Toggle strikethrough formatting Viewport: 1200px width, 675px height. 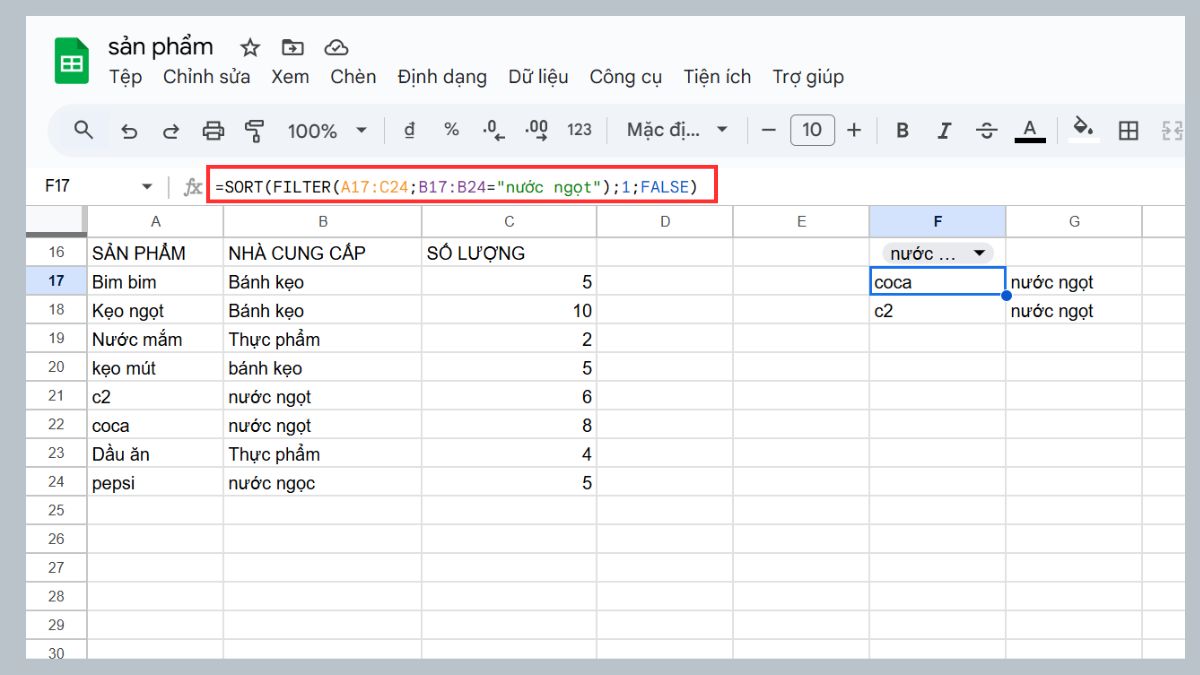986,130
